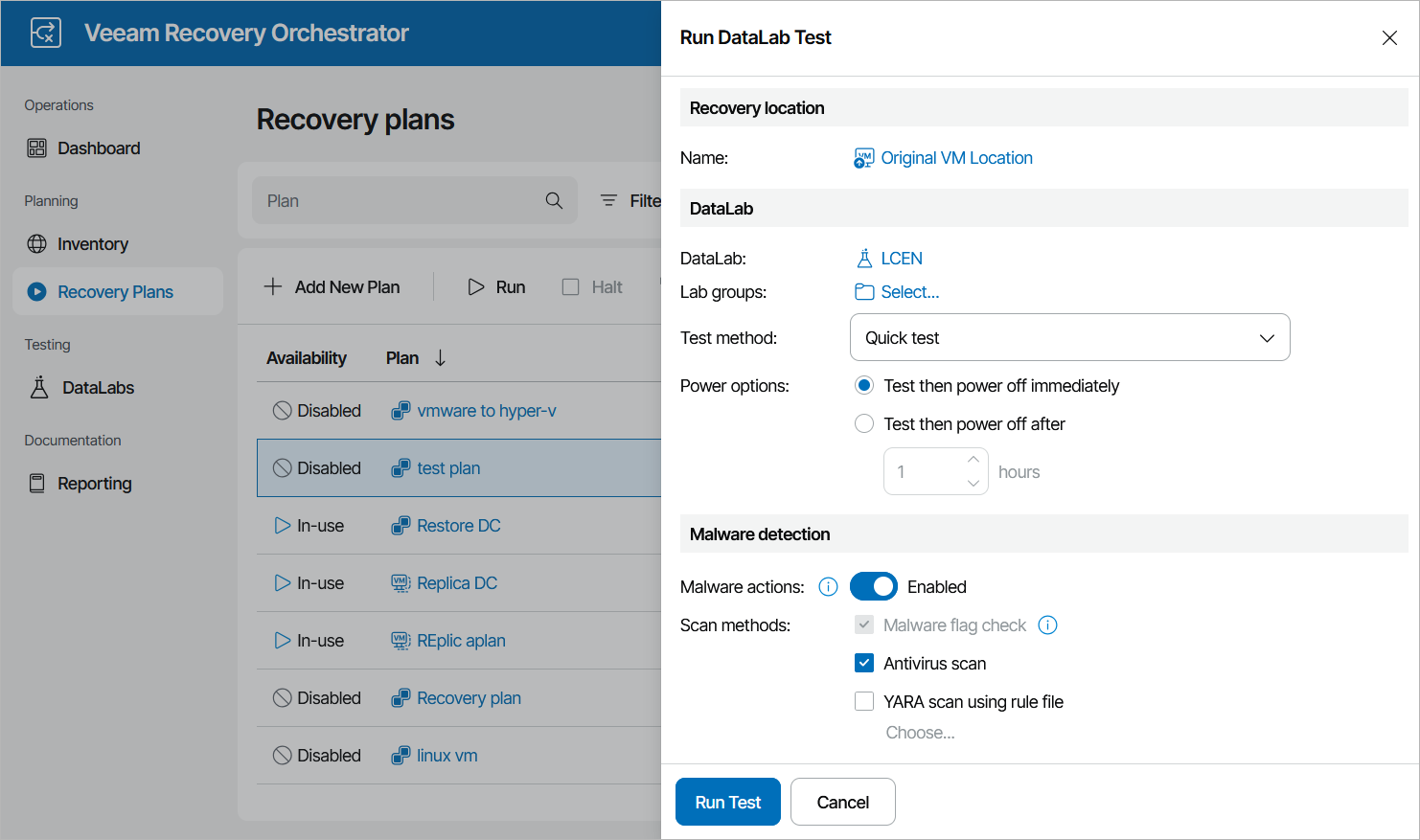1420x840 pixels.
Task: Click the info icon beside Malware actions
Action: coord(829,587)
